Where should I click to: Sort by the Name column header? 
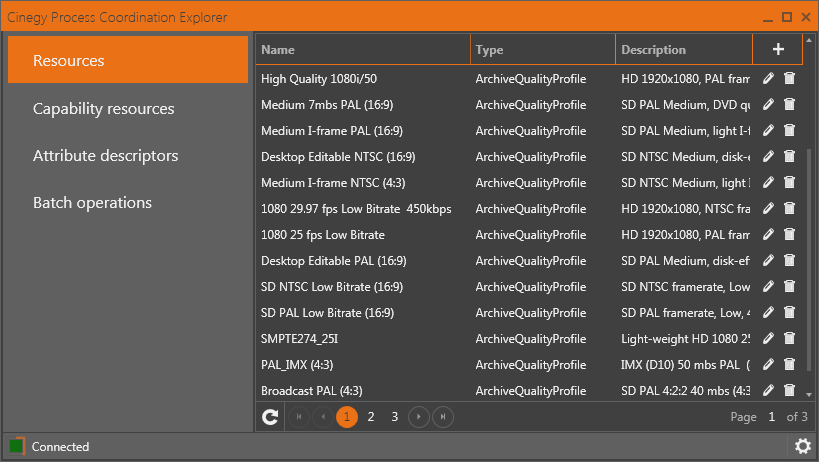click(363, 50)
